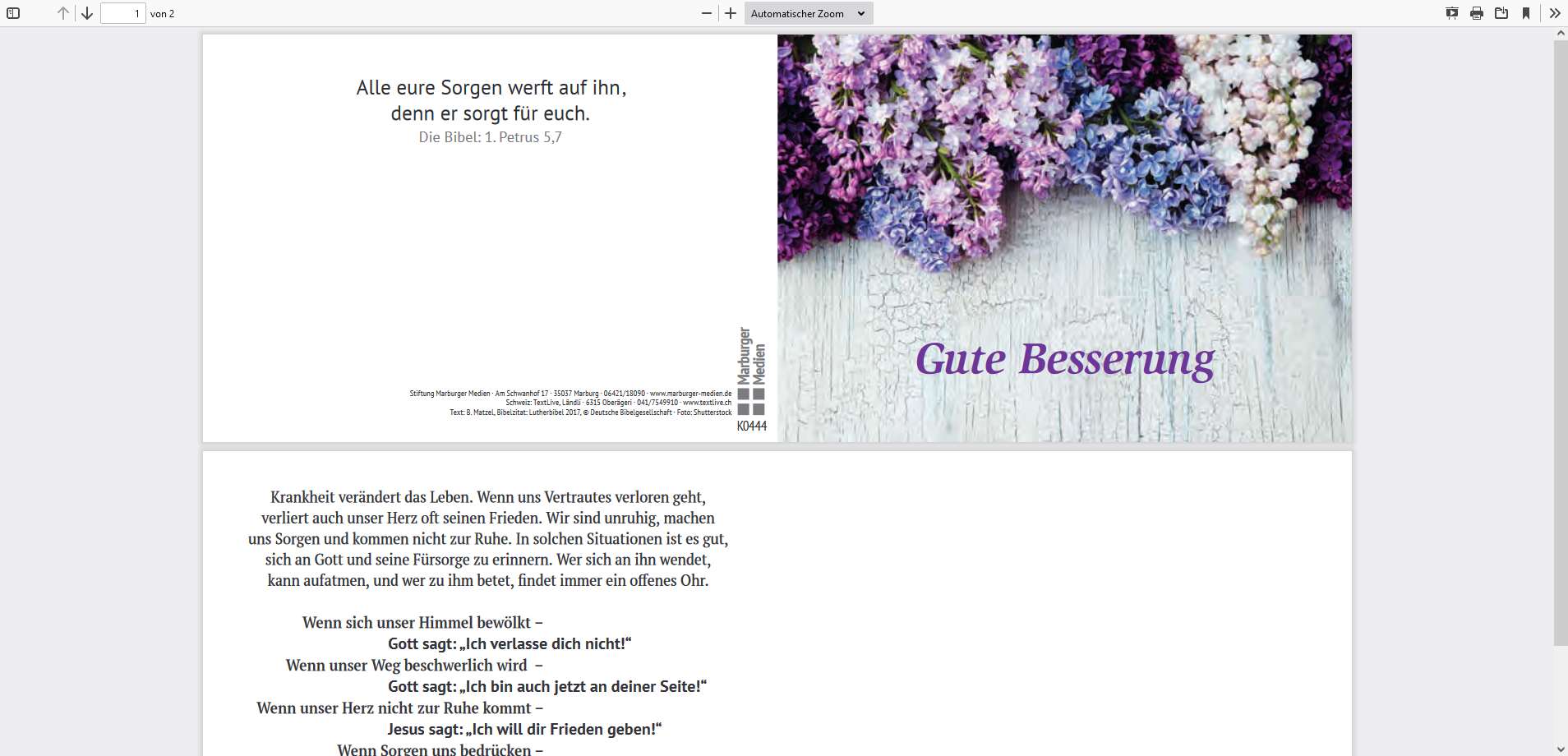Screen dimensions: 1568x756
Task: Open the current view bookmark link
Action: 1526,13
